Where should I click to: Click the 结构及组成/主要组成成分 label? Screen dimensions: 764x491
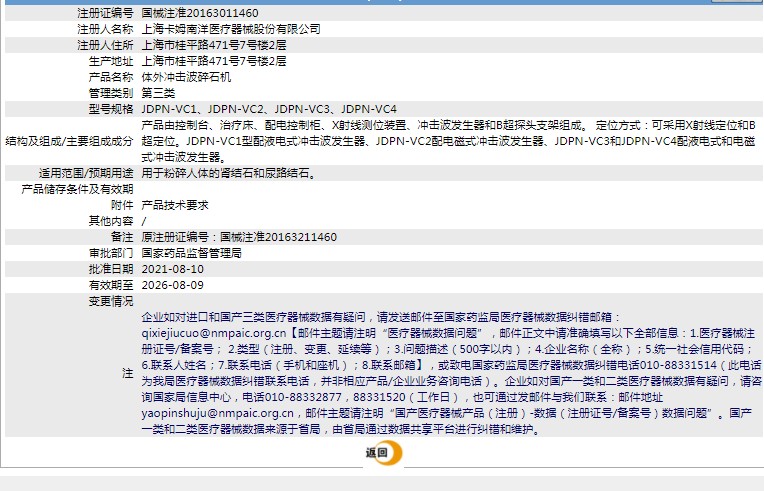pyautogui.click(x=69, y=141)
